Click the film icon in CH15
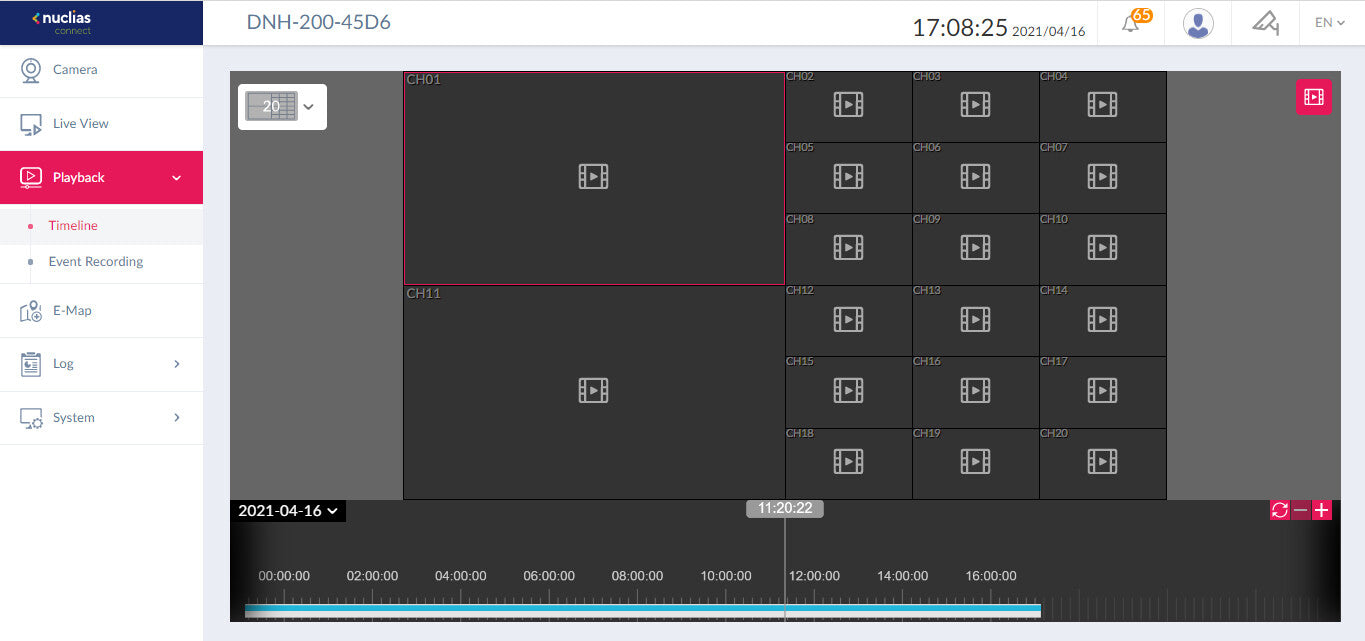Screen dimensions: 1365x641 point(848,390)
